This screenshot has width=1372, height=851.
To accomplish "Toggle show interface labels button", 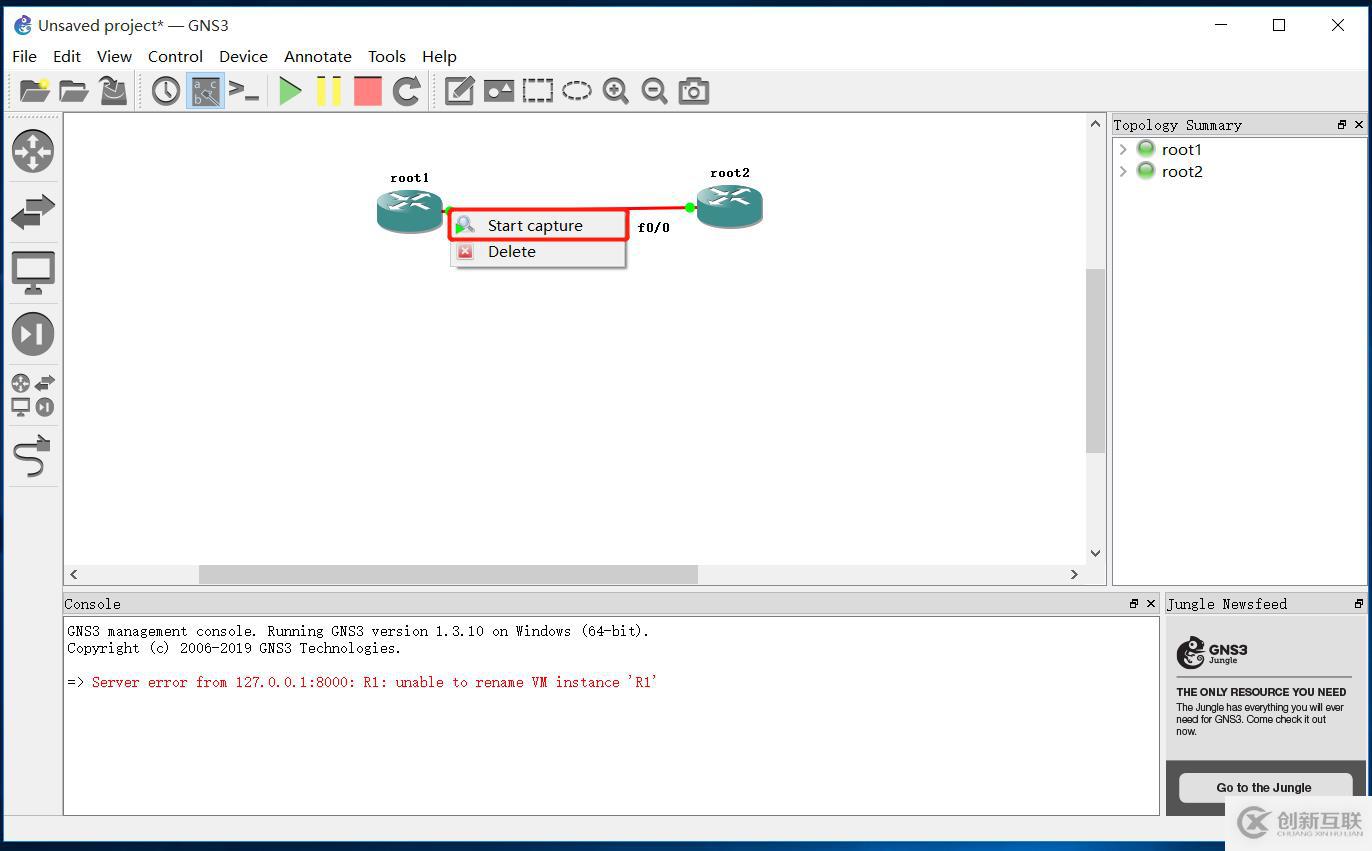I will tap(205, 91).
